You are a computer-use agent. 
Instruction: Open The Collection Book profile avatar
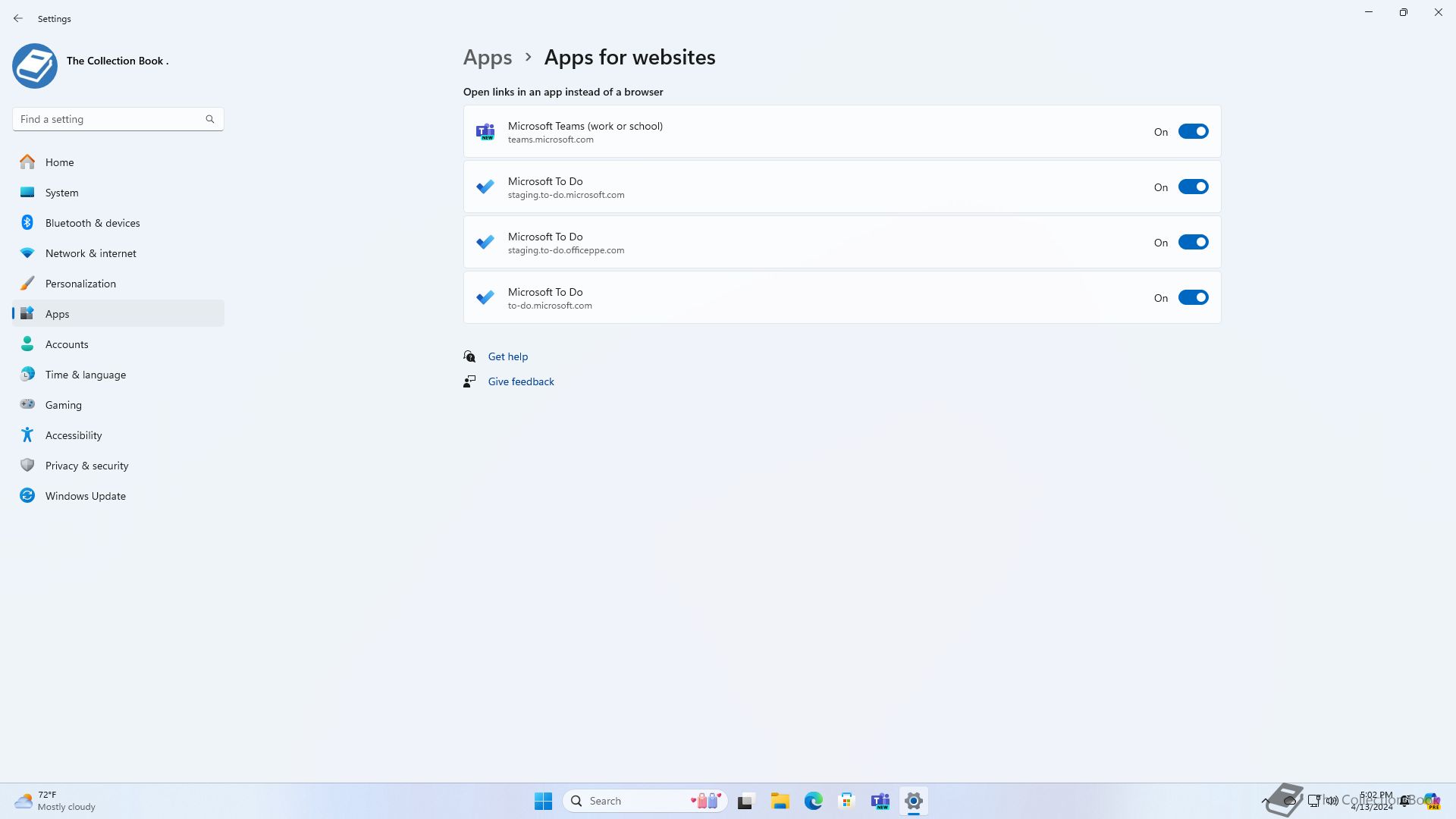pyautogui.click(x=35, y=66)
